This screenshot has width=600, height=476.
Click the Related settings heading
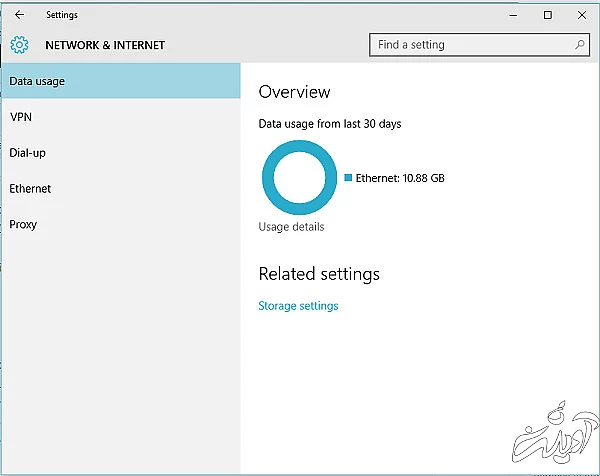[x=319, y=274]
